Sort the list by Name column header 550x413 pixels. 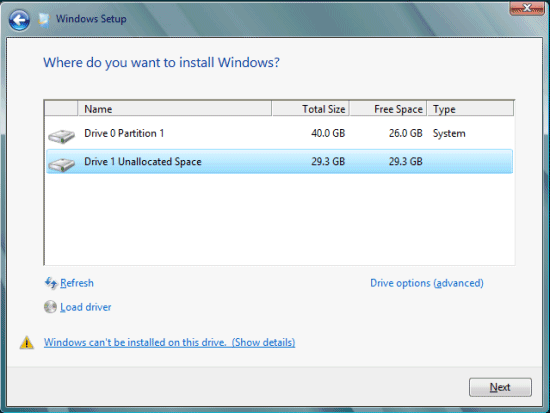coord(174,109)
